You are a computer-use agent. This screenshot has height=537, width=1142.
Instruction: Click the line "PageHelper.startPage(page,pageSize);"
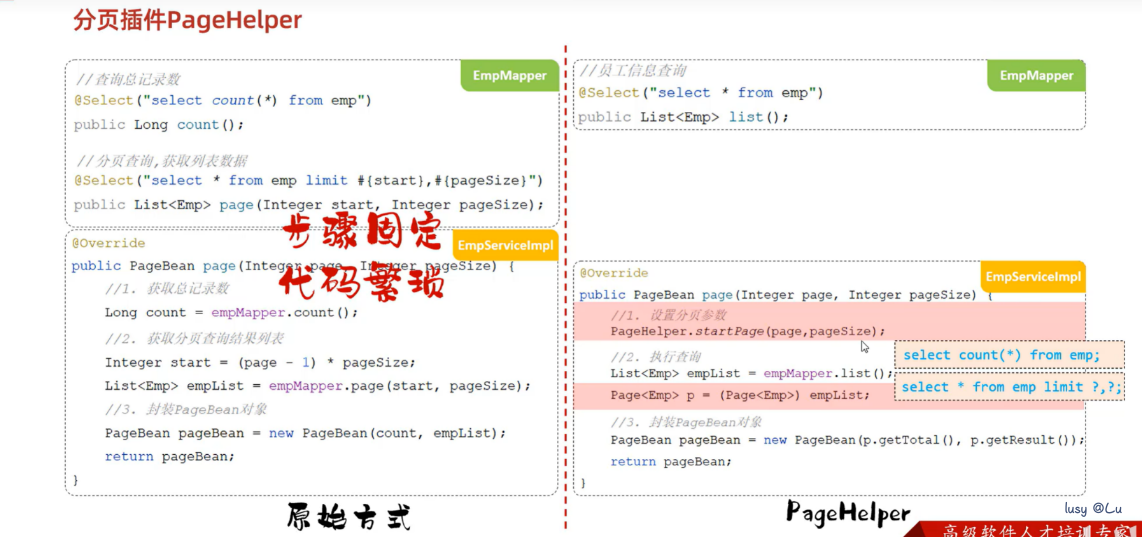[x=748, y=332]
